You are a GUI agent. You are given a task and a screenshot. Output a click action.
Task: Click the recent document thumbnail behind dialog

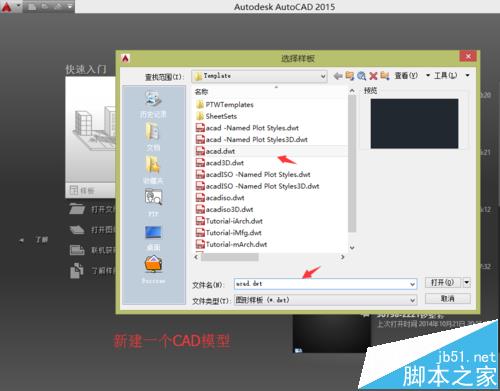332,334
